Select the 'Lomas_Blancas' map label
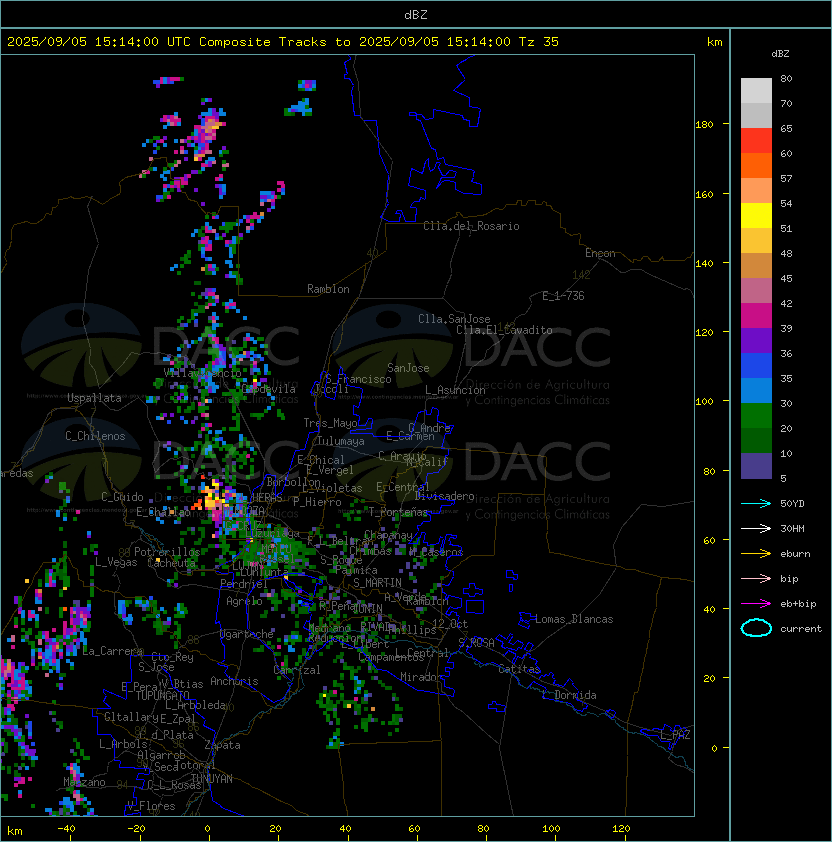Screen dimensions: 832x842 (574, 619)
